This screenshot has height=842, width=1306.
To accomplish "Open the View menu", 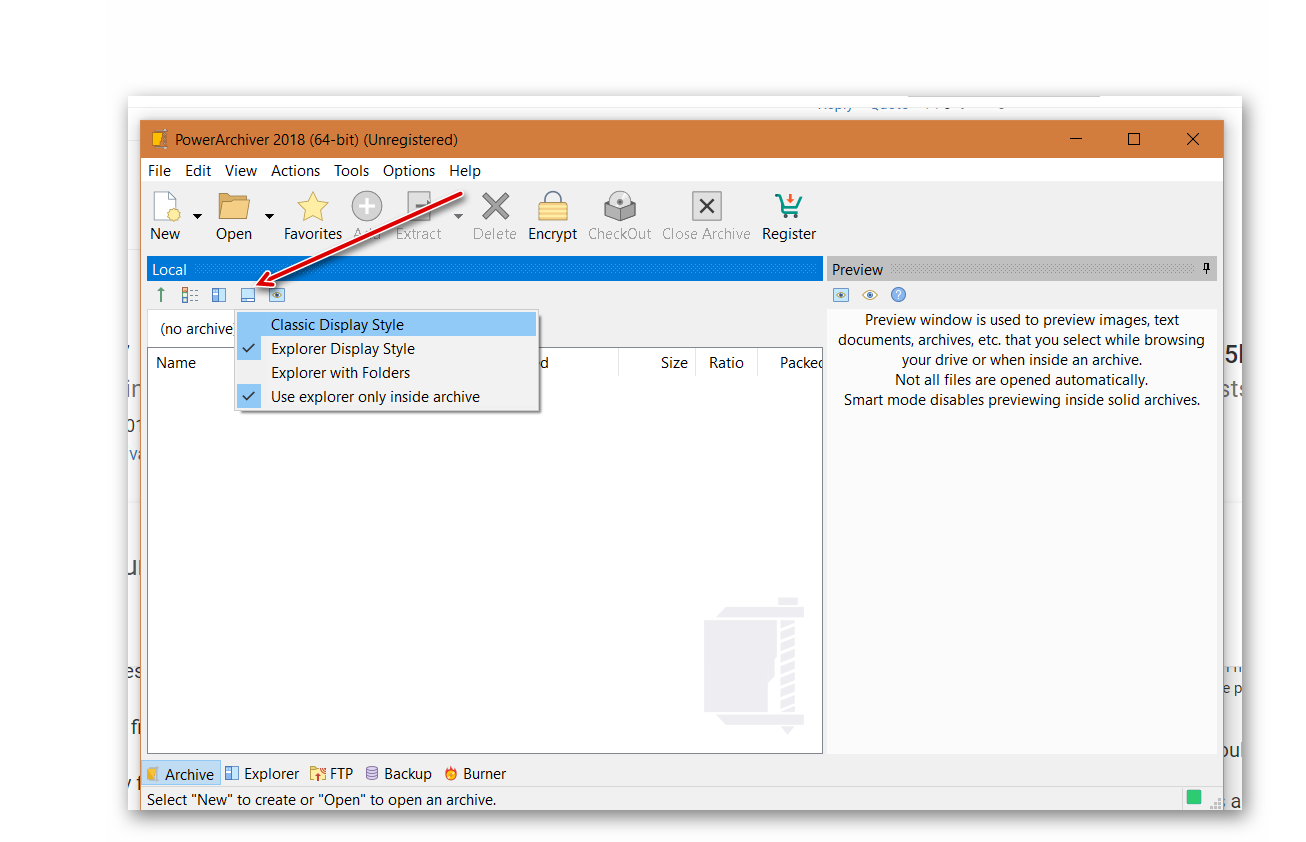I will [241, 171].
